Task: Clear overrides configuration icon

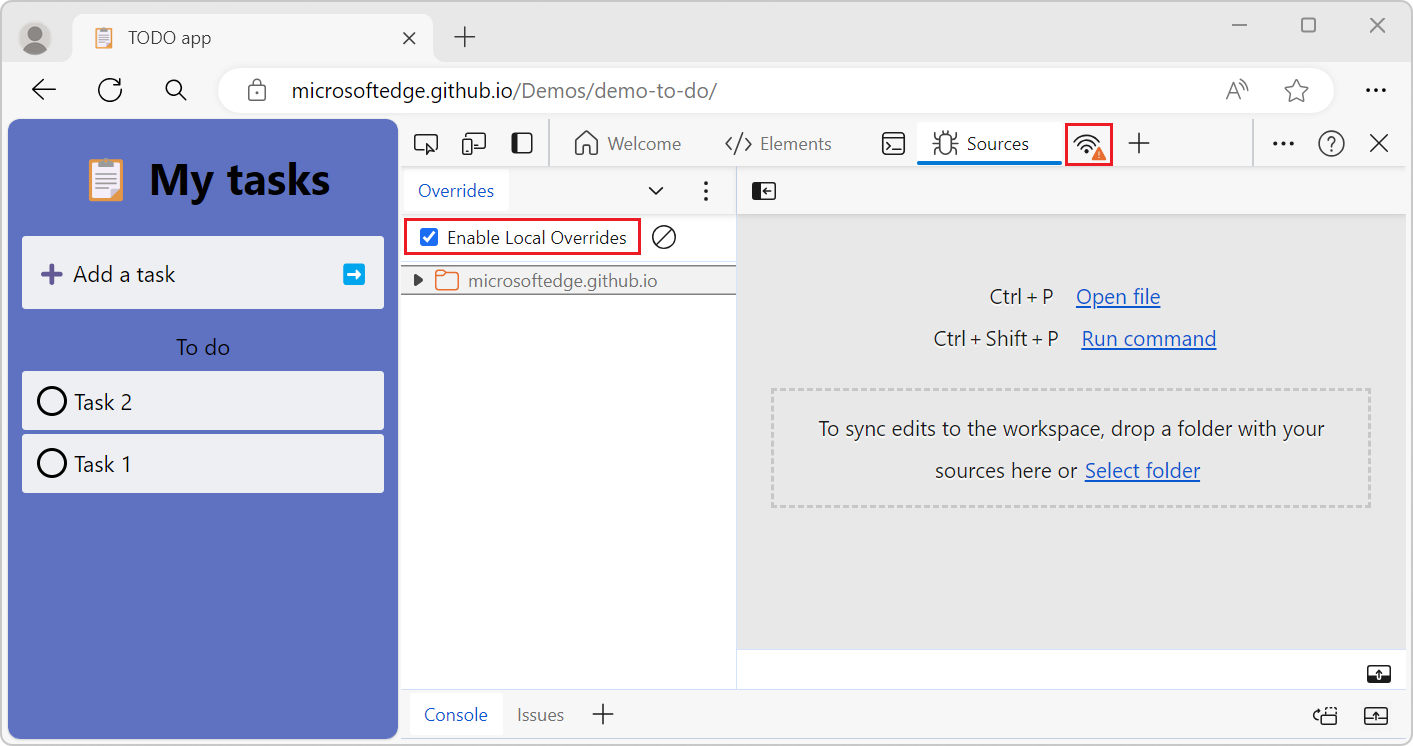Action: (664, 237)
